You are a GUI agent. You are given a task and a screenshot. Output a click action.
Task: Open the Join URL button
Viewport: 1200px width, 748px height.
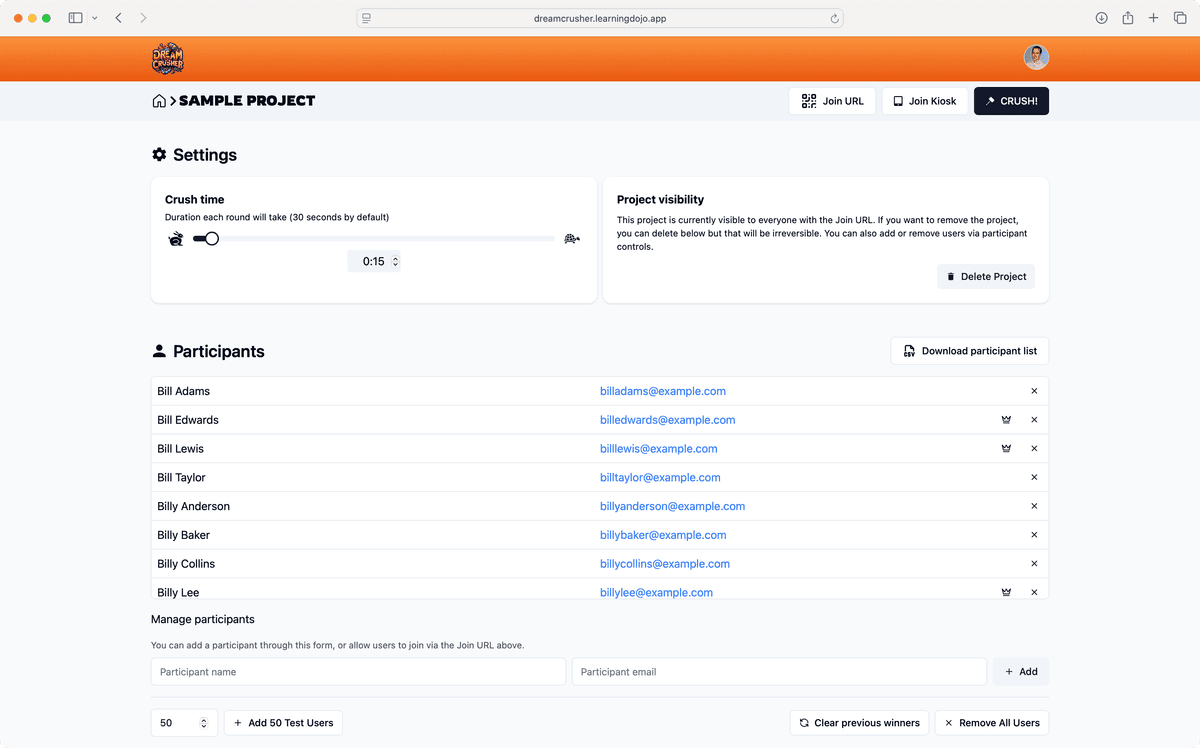click(832, 101)
